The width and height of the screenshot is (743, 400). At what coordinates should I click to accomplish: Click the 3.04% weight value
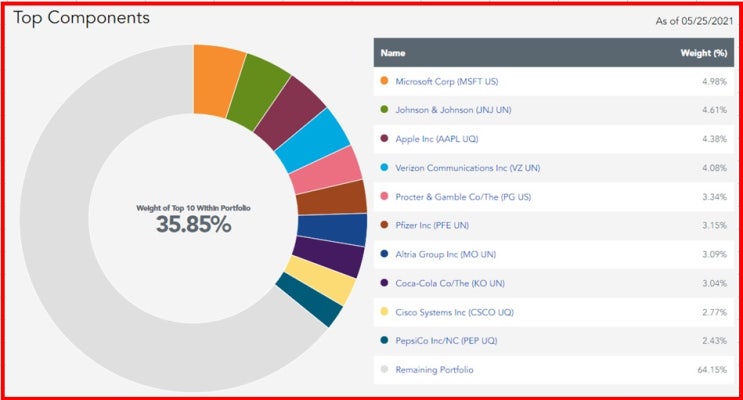[x=714, y=283]
